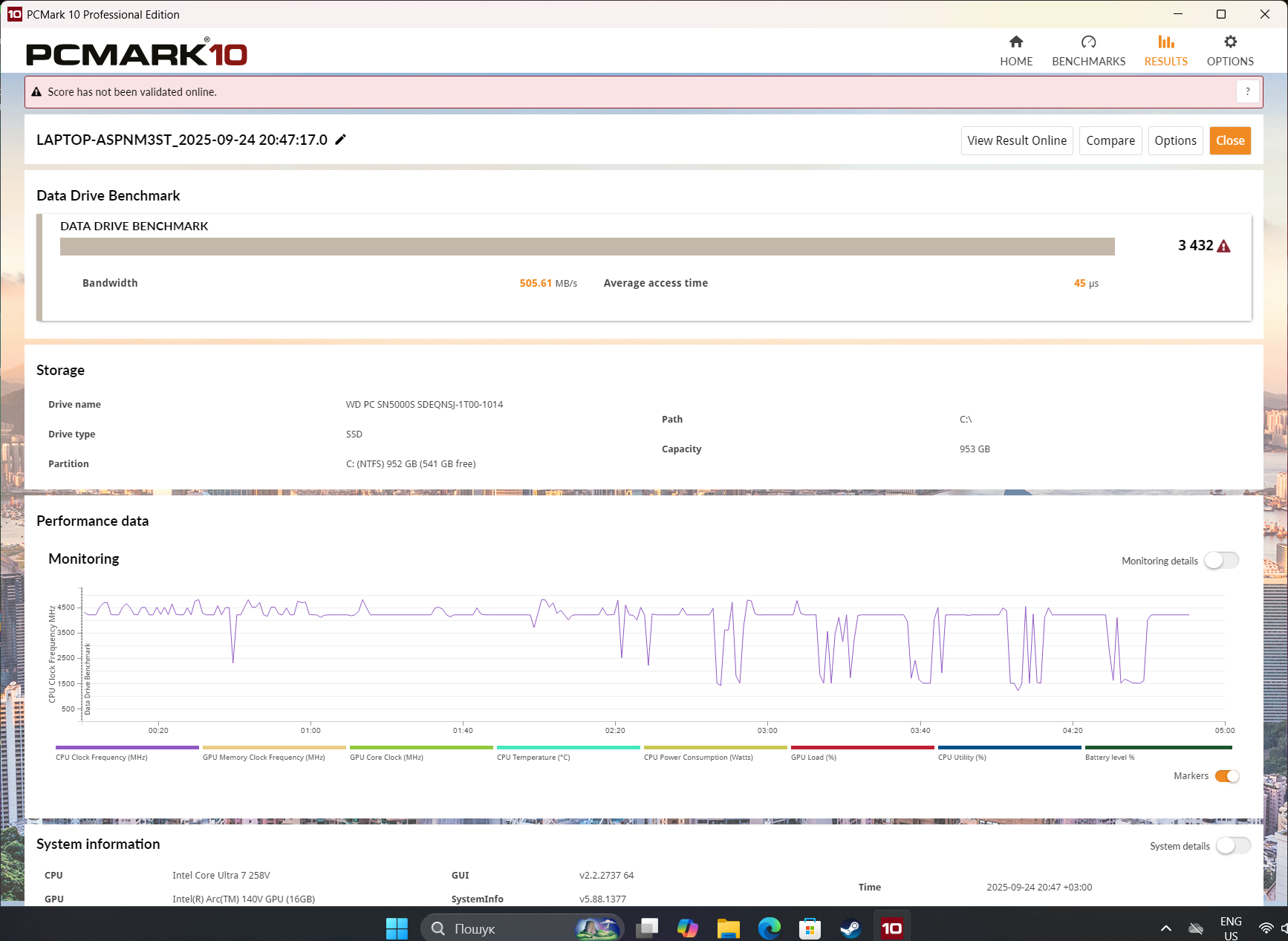Click the Bandwidth value 505.61 MB/s
The image size is (1288, 941).
[548, 283]
